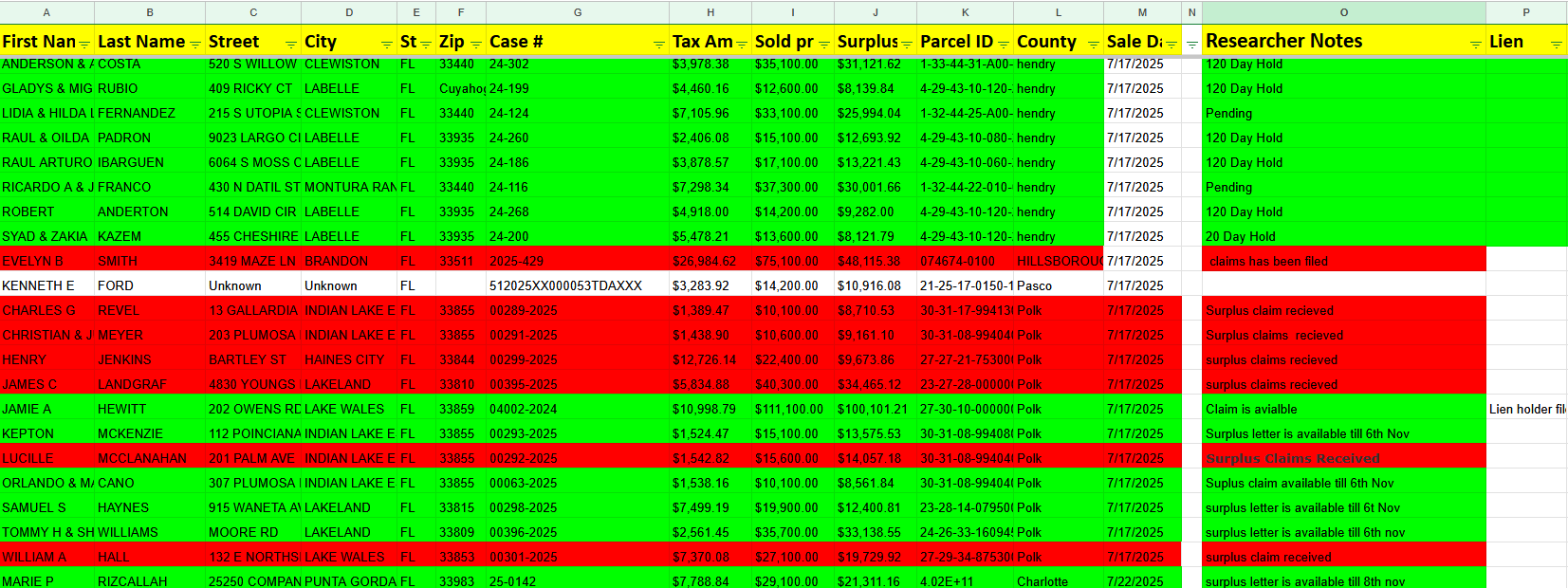1568x588 pixels.
Task: Click the 'claims has been filed' note cell
Action: click(x=1343, y=261)
